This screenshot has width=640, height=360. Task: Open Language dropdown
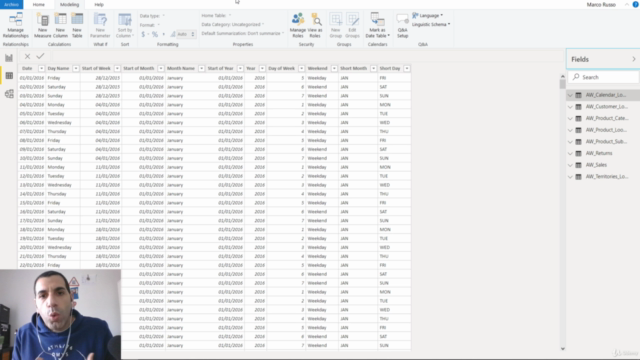tap(427, 16)
